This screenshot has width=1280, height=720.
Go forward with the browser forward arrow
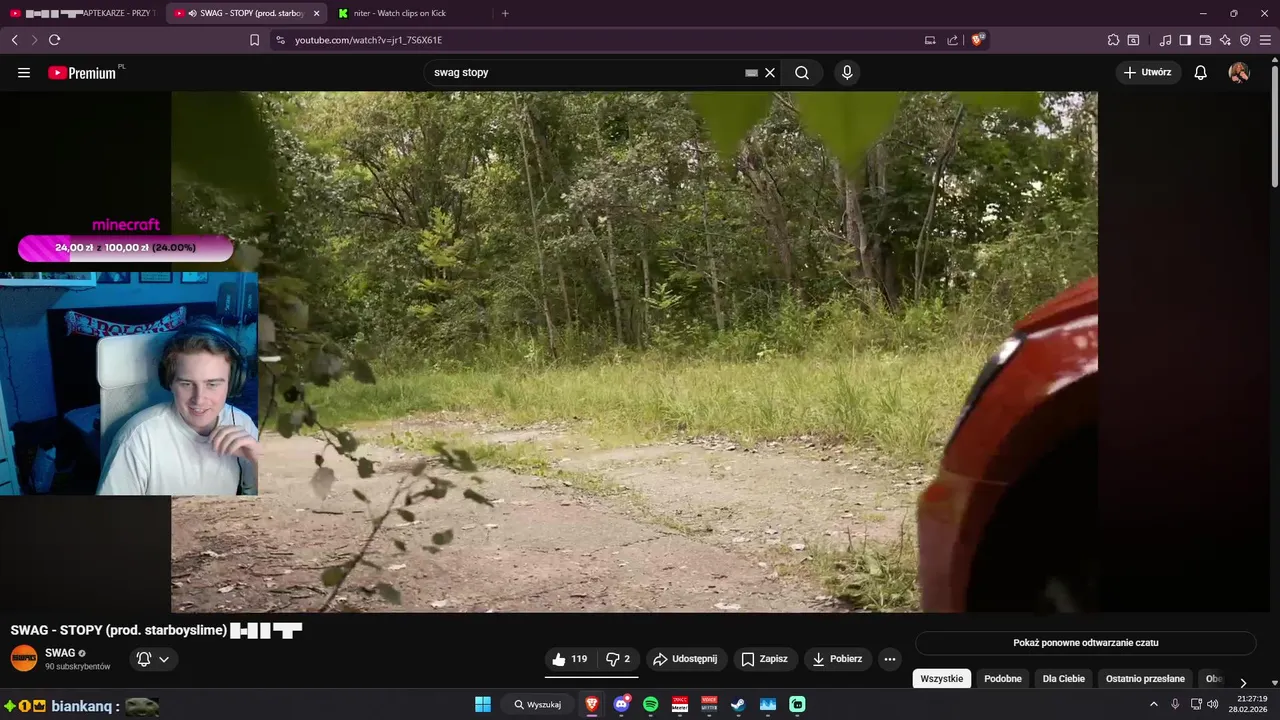[34, 40]
